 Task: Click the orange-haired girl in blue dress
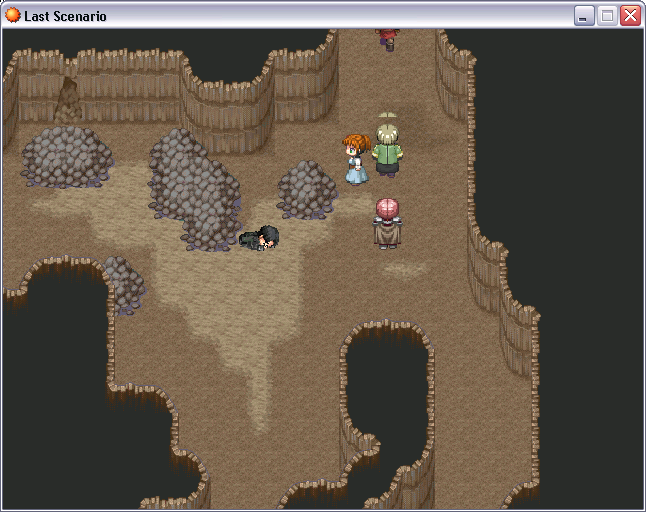point(356,159)
